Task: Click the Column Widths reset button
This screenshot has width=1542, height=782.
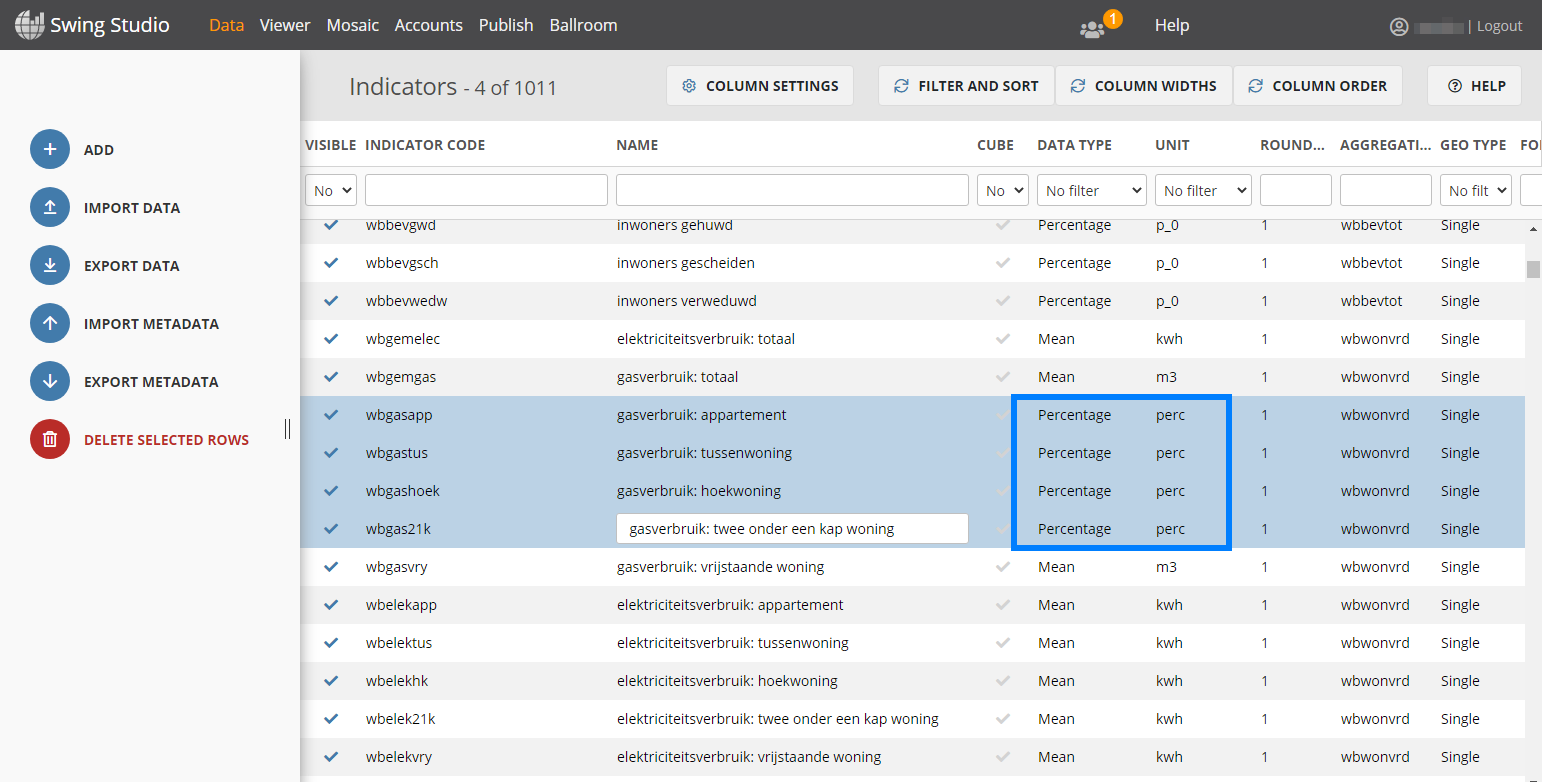Action: tap(1144, 86)
